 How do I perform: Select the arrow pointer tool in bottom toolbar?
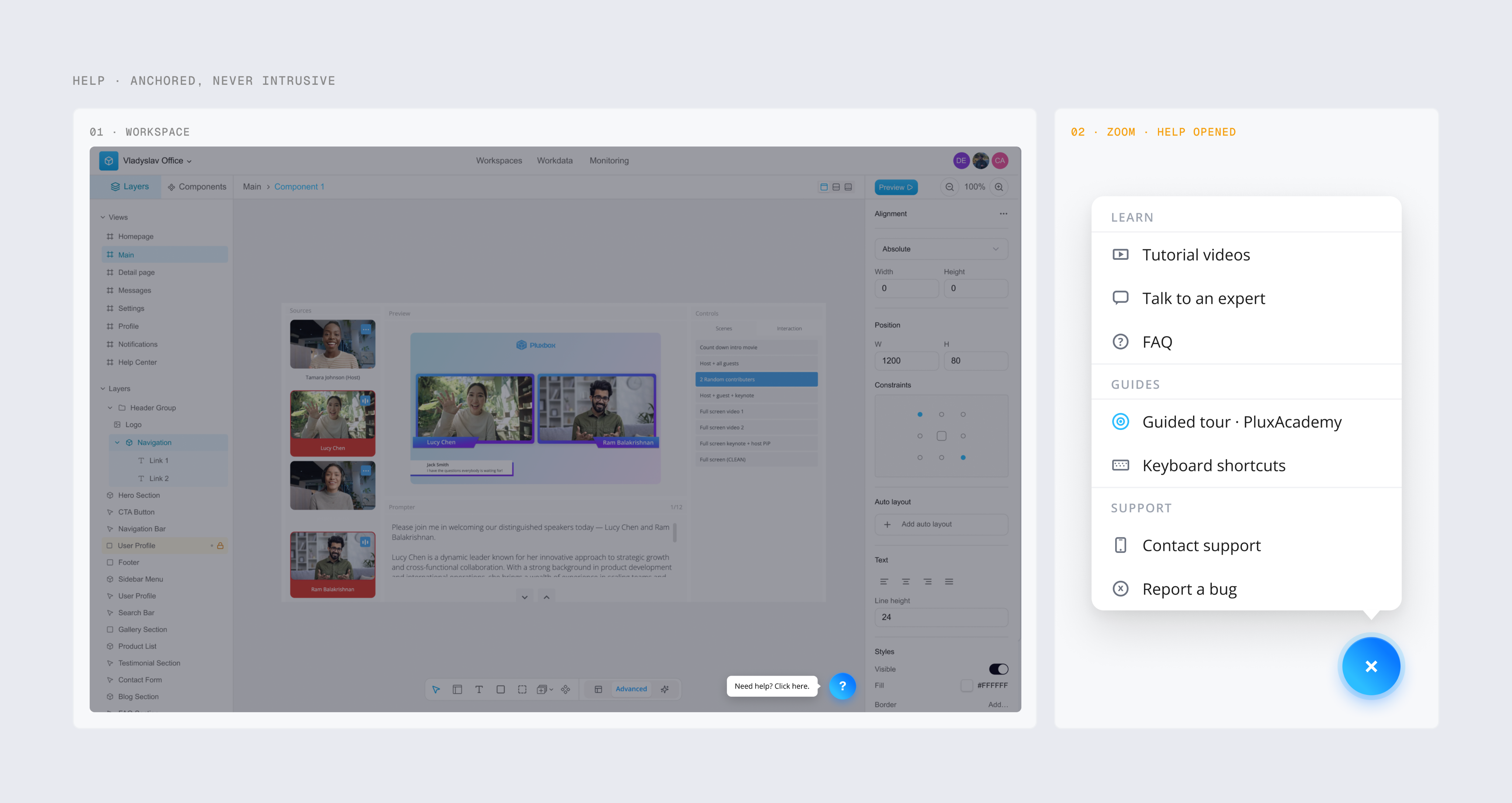pos(436,689)
